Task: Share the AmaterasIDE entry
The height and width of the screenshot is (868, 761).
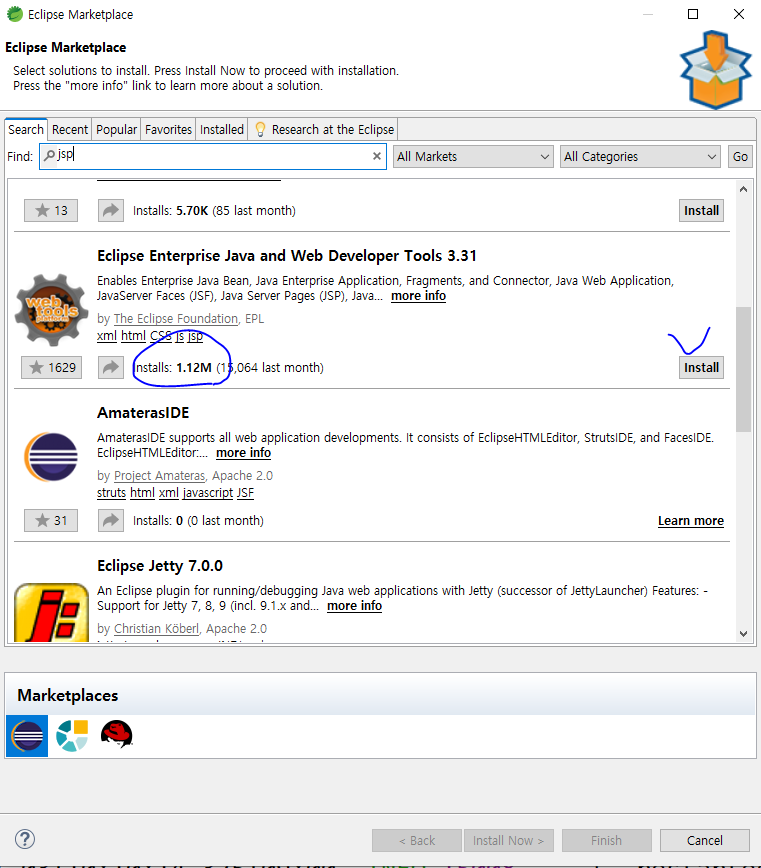Action: point(111,520)
